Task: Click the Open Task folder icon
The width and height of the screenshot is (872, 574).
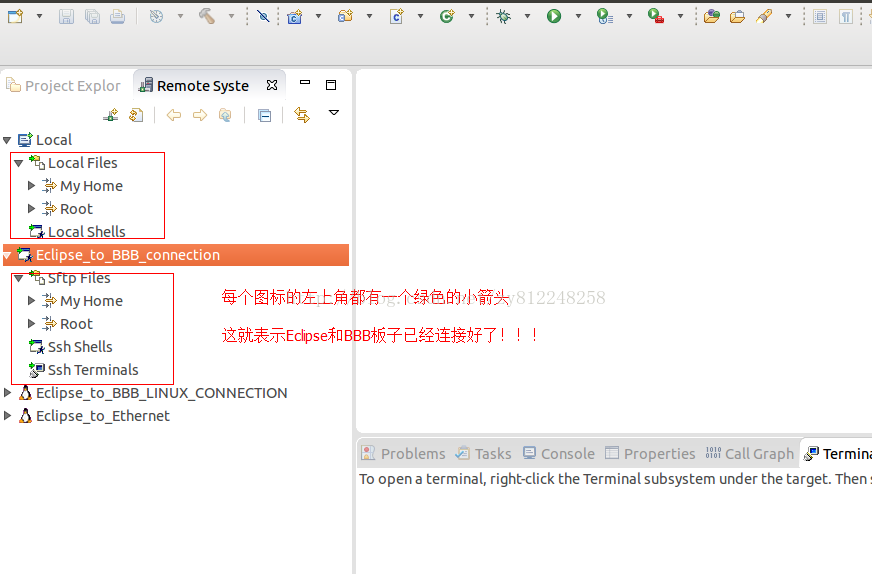Action: (x=737, y=17)
